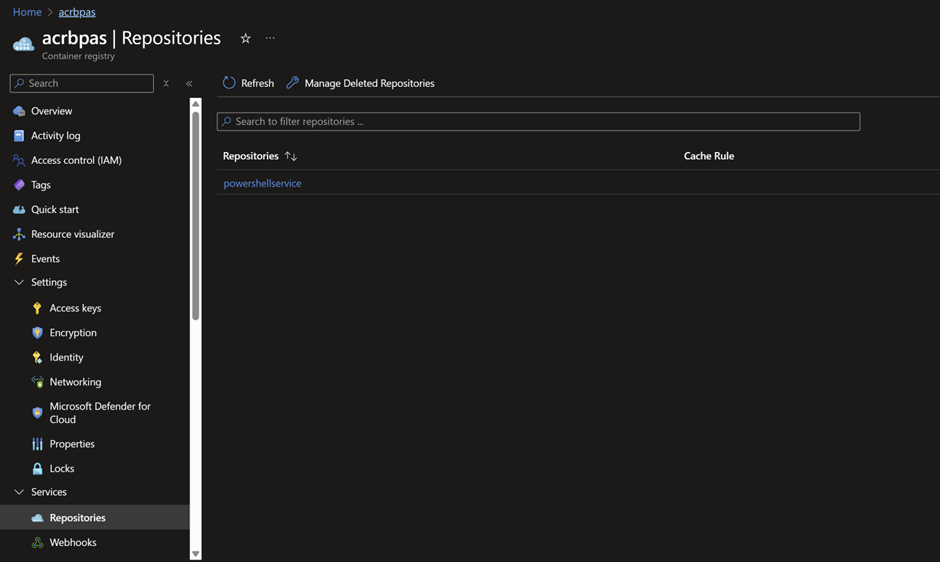Click the Encryption shield icon

coord(37,333)
